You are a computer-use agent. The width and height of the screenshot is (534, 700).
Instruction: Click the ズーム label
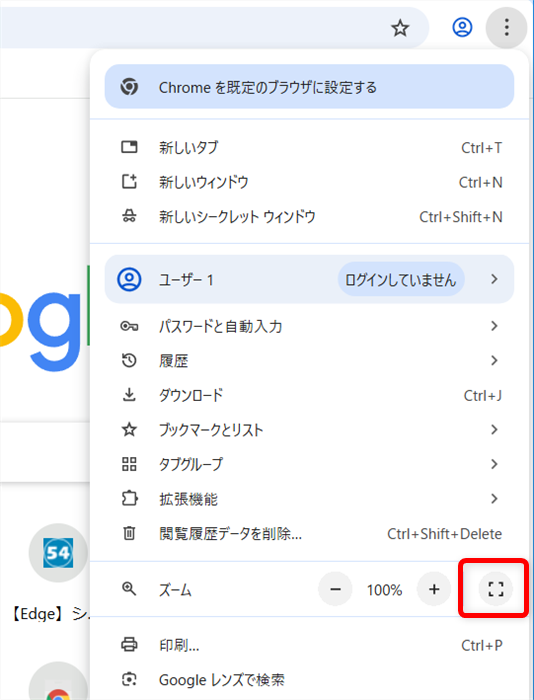pyautogui.click(x=175, y=590)
